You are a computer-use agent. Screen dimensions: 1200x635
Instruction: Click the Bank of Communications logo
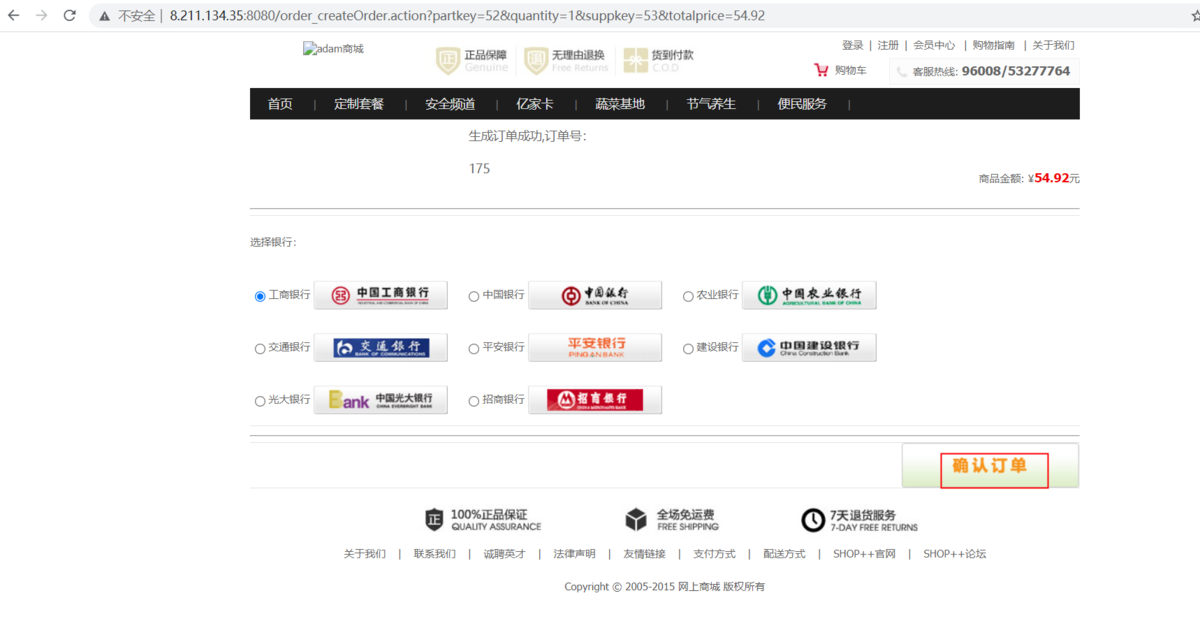[381, 347]
